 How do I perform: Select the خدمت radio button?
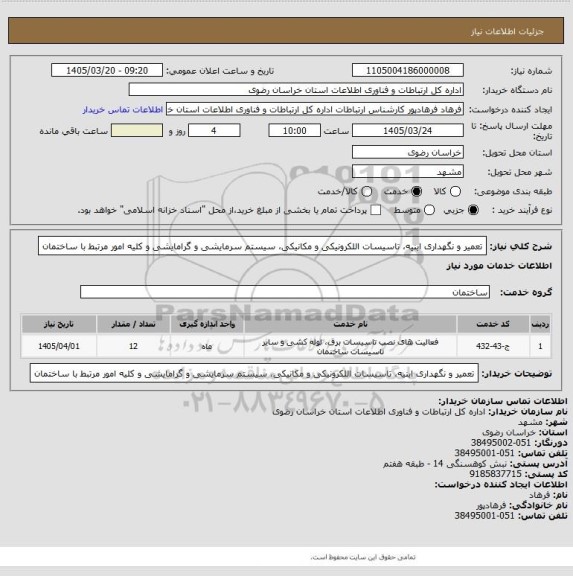(x=417, y=191)
